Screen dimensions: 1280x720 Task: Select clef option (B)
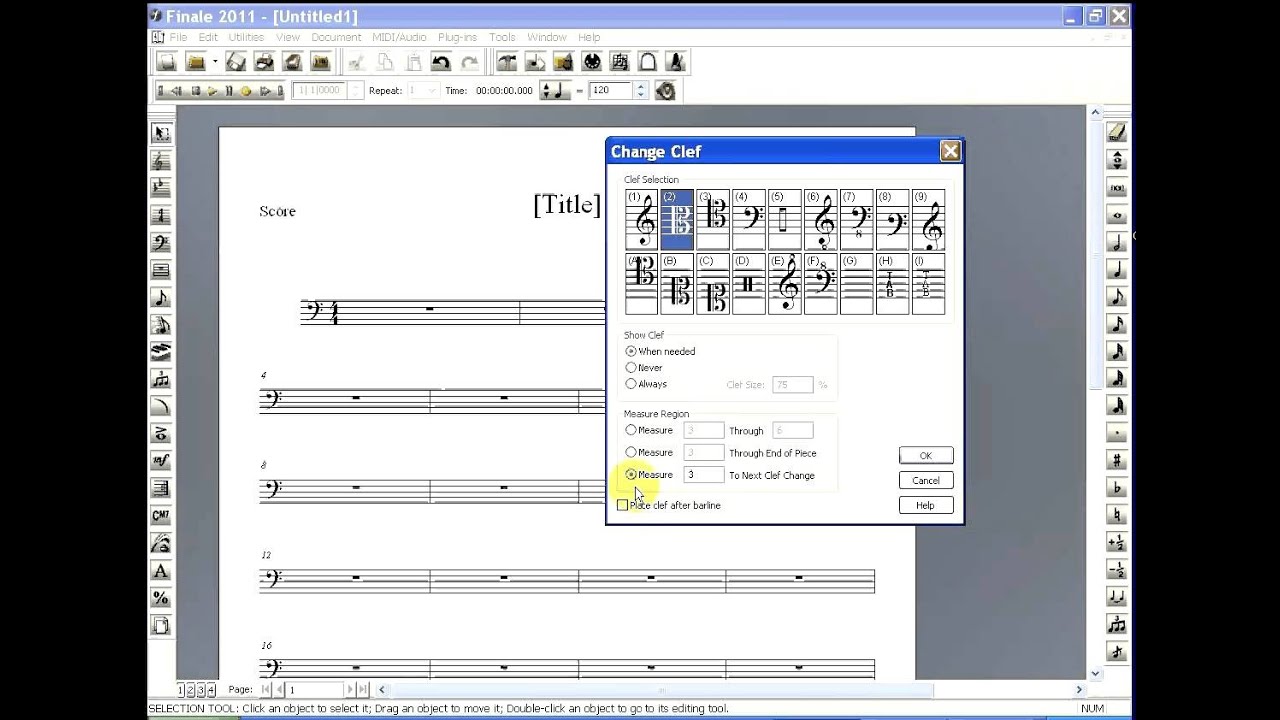(x=677, y=284)
